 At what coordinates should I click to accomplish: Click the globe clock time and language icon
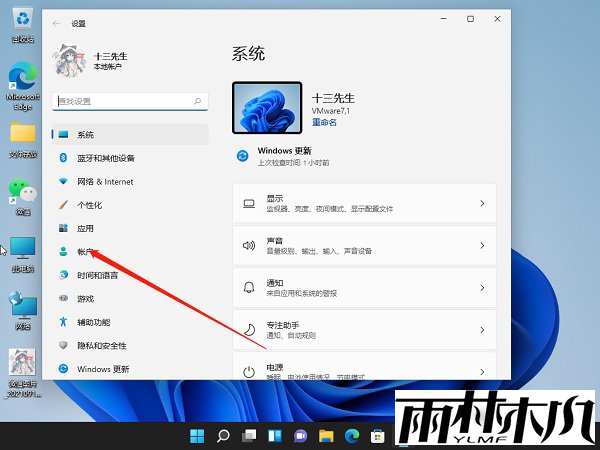(x=64, y=275)
